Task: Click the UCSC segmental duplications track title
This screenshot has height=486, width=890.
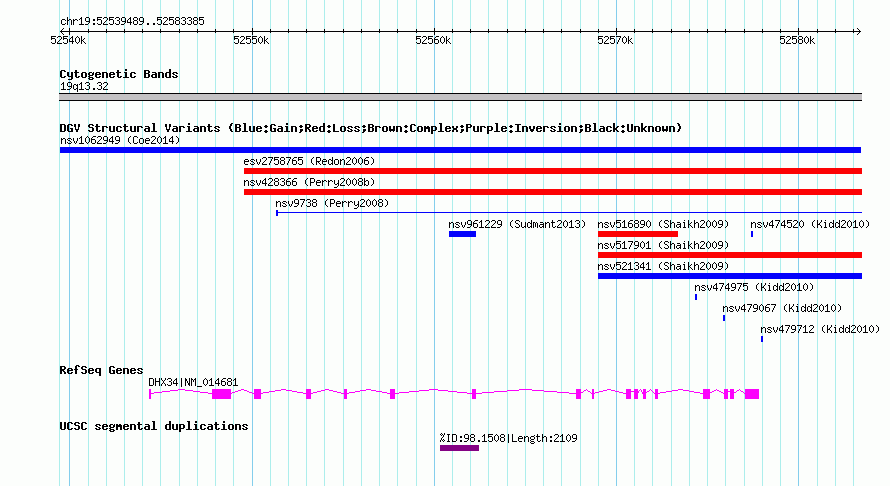Action: [x=154, y=426]
